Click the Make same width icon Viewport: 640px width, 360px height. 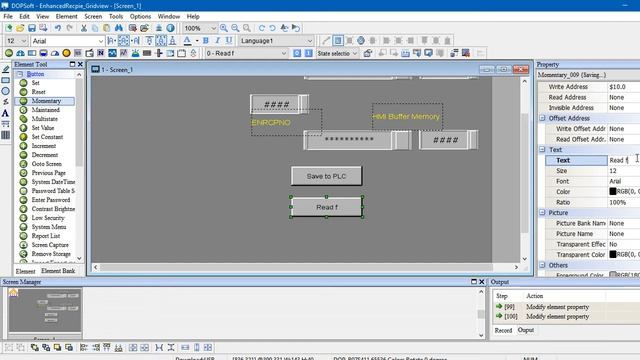click(185, 347)
